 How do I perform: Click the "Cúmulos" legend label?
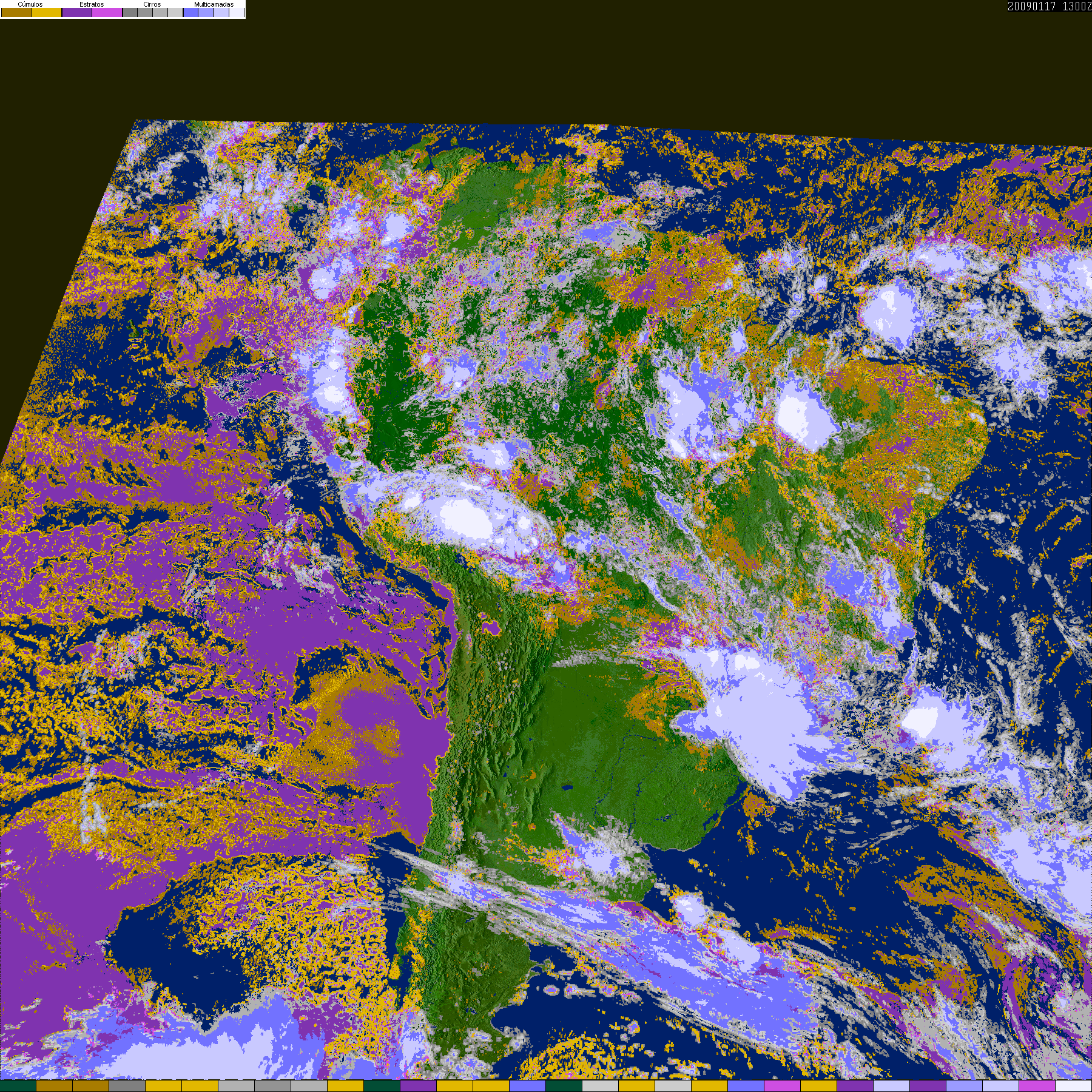click(30, 4)
